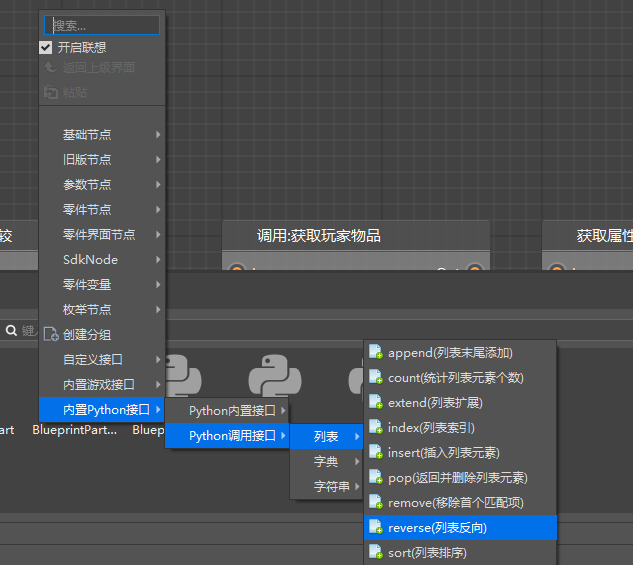Viewport: 633px width, 565px height.
Task: Open the 旧版节点 menu entry
Action: (x=102, y=159)
